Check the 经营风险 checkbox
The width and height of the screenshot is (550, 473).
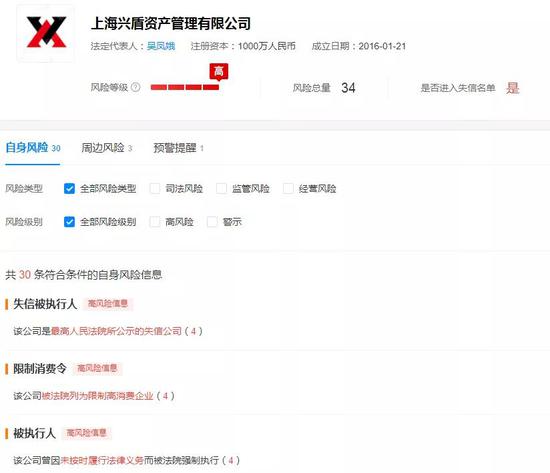288,188
